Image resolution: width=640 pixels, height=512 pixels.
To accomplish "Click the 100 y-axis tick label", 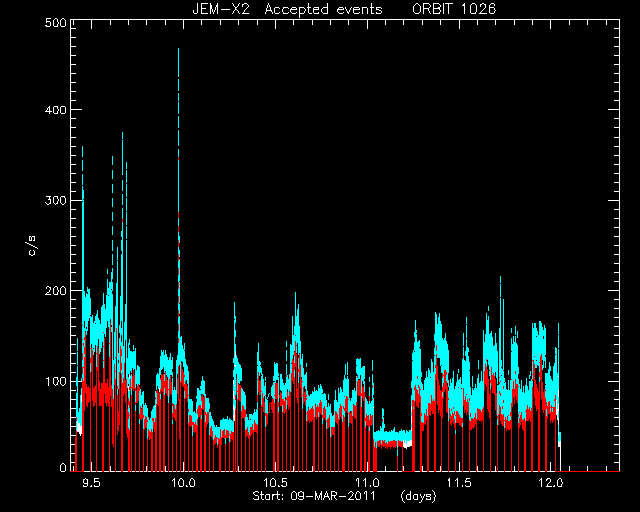I will [56, 381].
